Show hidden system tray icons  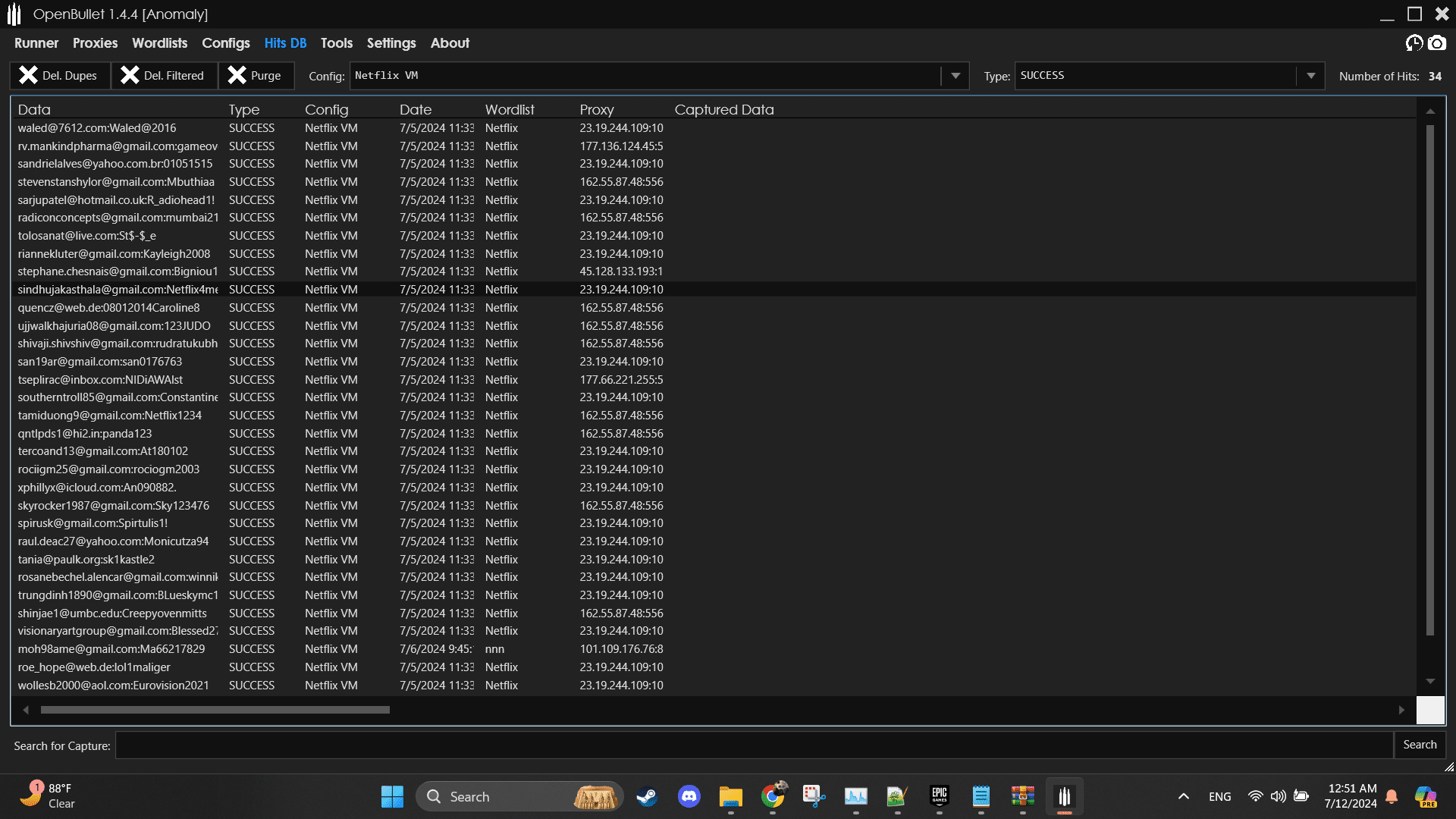click(1183, 796)
